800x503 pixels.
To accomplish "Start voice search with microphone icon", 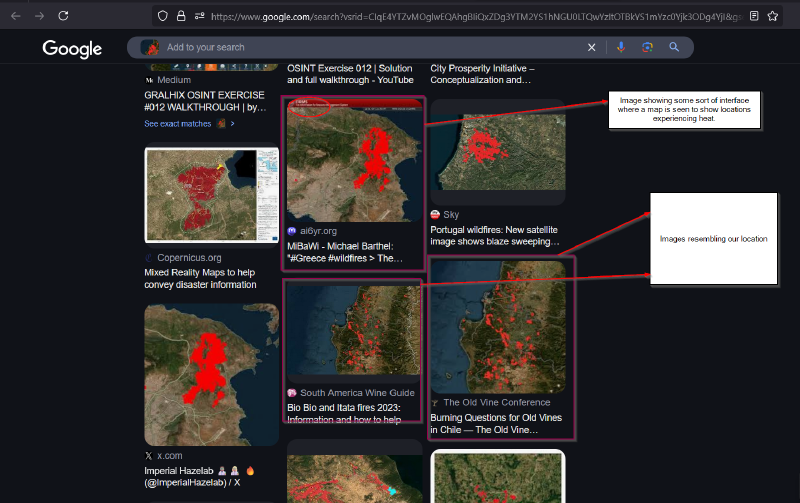I will 621,47.
